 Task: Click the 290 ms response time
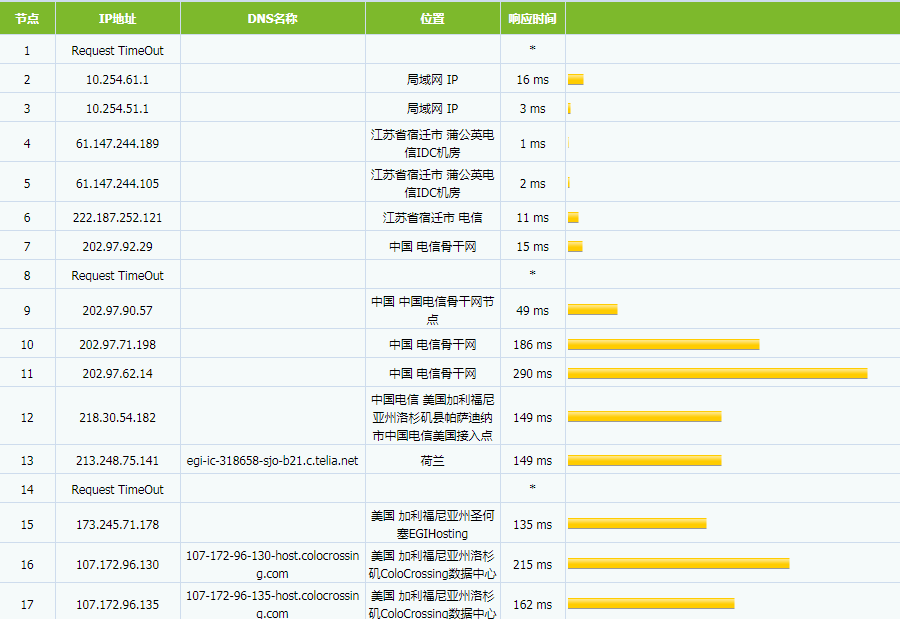click(x=532, y=374)
